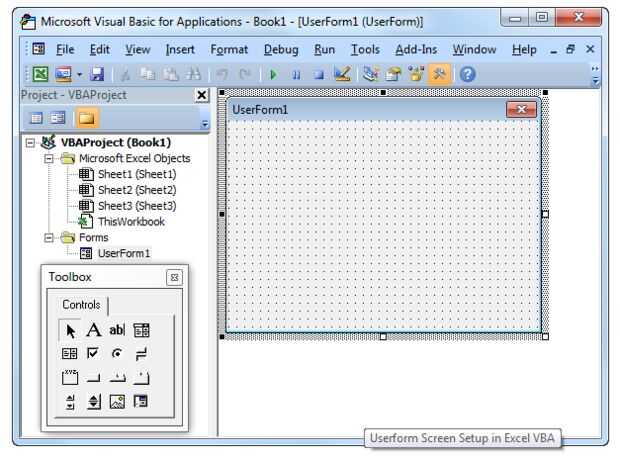Viewport: 620px width, 460px height.
Task: Click the Reset stop icon
Action: (x=319, y=74)
